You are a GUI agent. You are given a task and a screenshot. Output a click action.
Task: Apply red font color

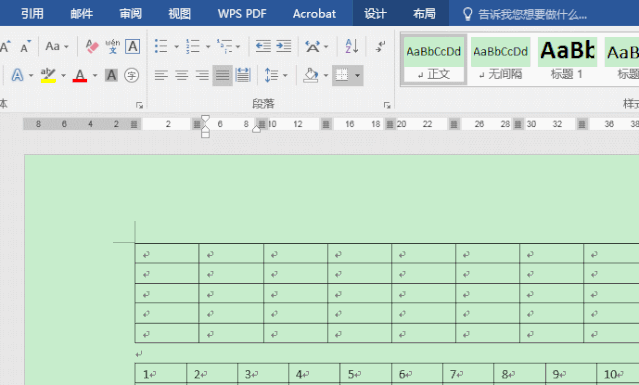pyautogui.click(x=80, y=75)
